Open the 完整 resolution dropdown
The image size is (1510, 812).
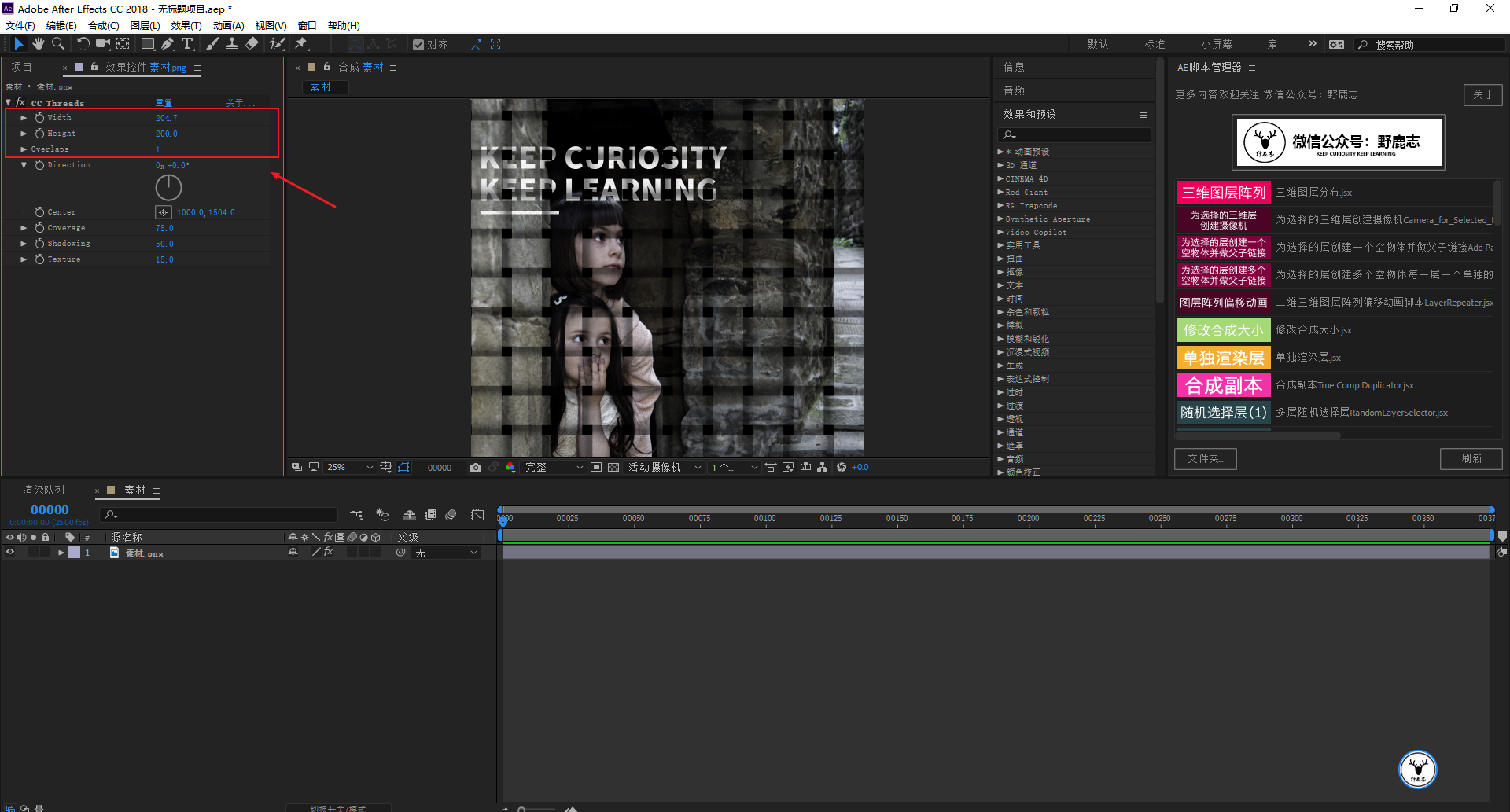tap(554, 467)
